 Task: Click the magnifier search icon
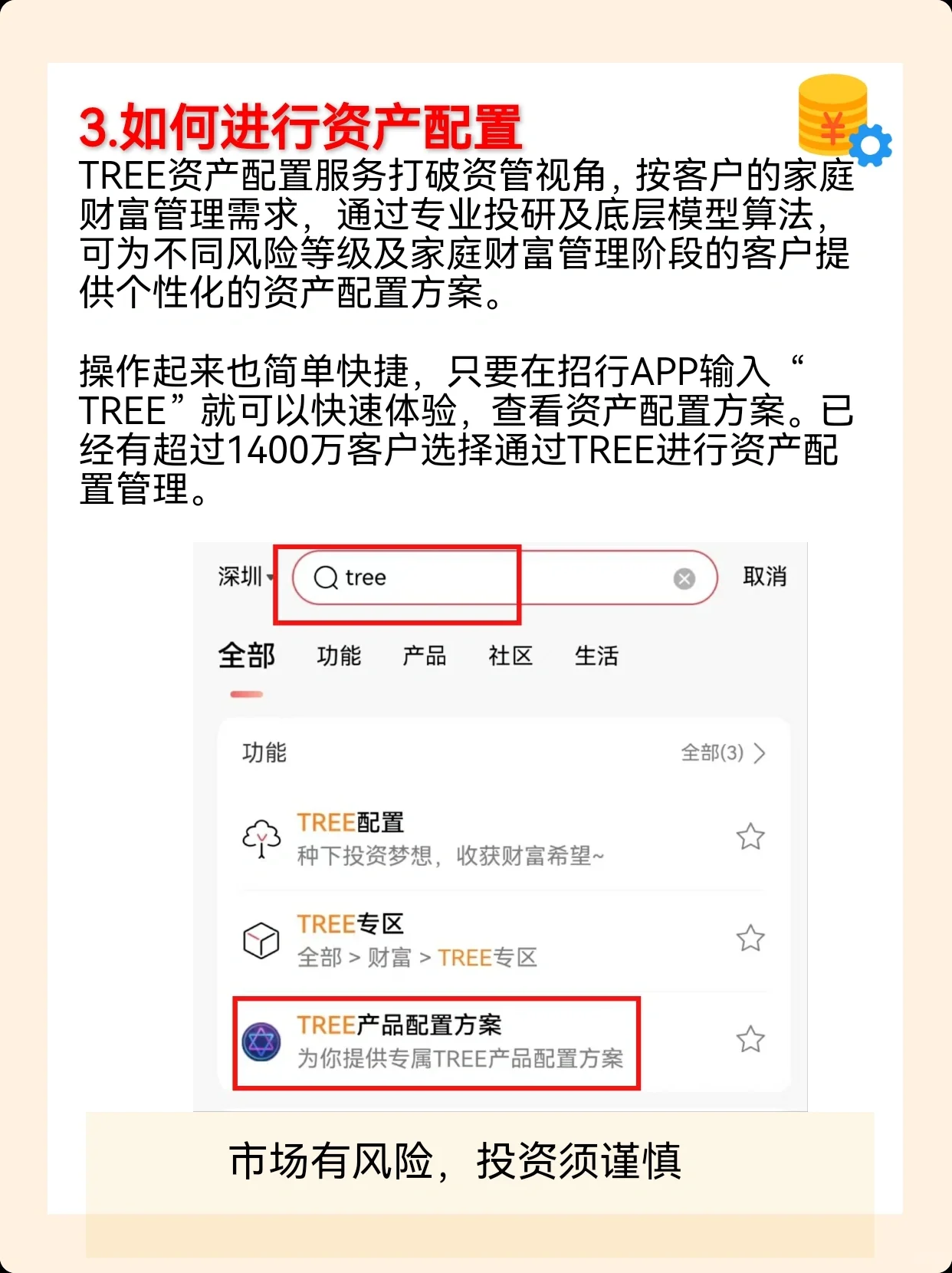click(326, 577)
